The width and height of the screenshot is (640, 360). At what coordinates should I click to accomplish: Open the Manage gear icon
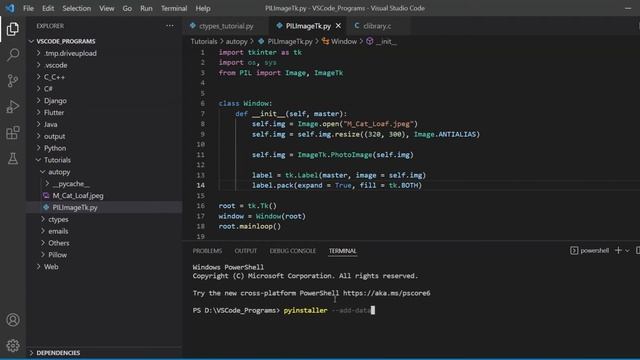[13, 346]
